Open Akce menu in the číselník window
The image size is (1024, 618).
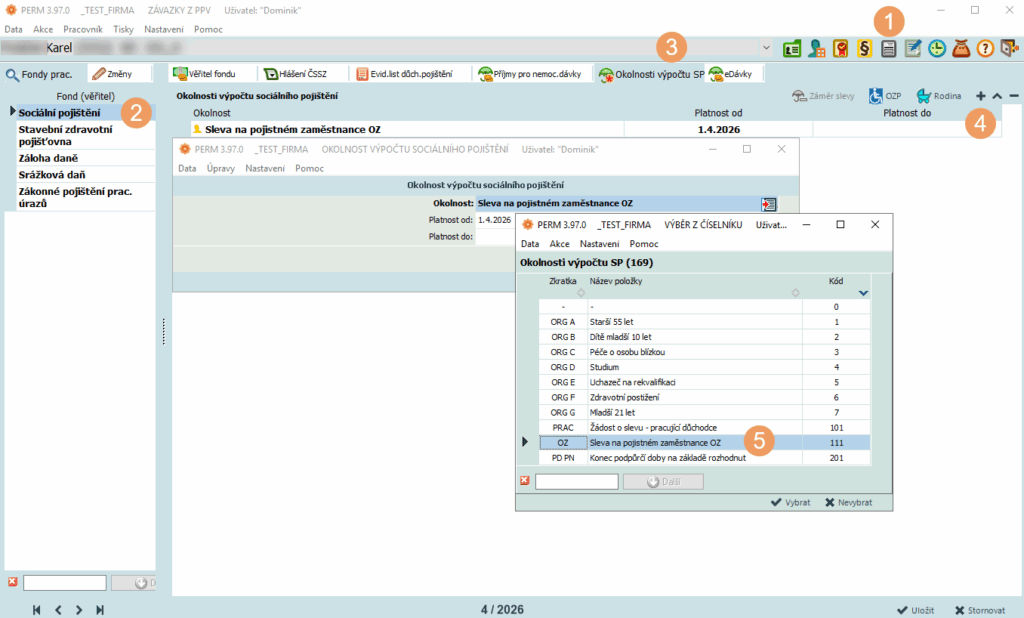point(559,244)
